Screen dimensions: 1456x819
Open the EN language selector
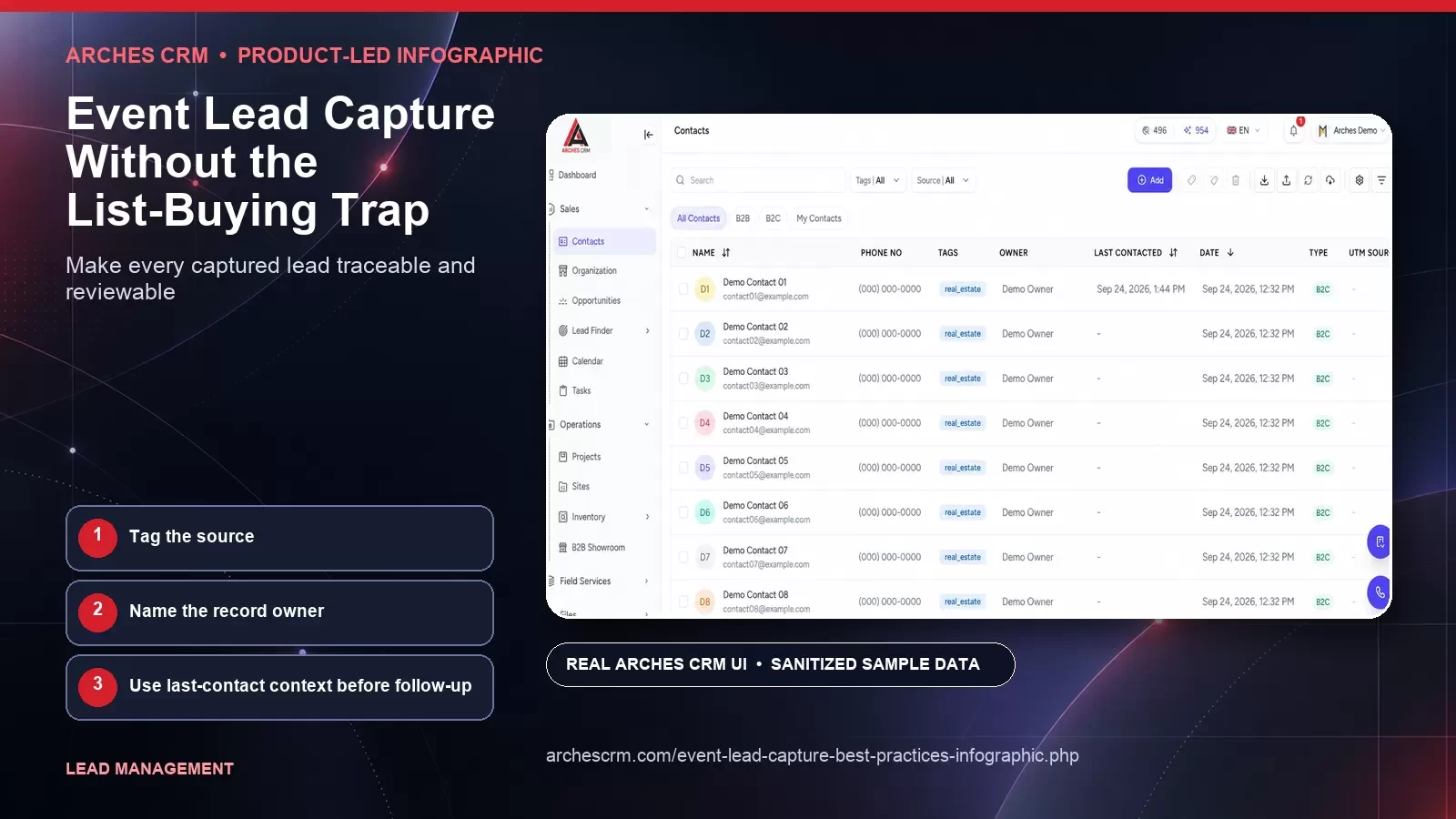(1243, 131)
